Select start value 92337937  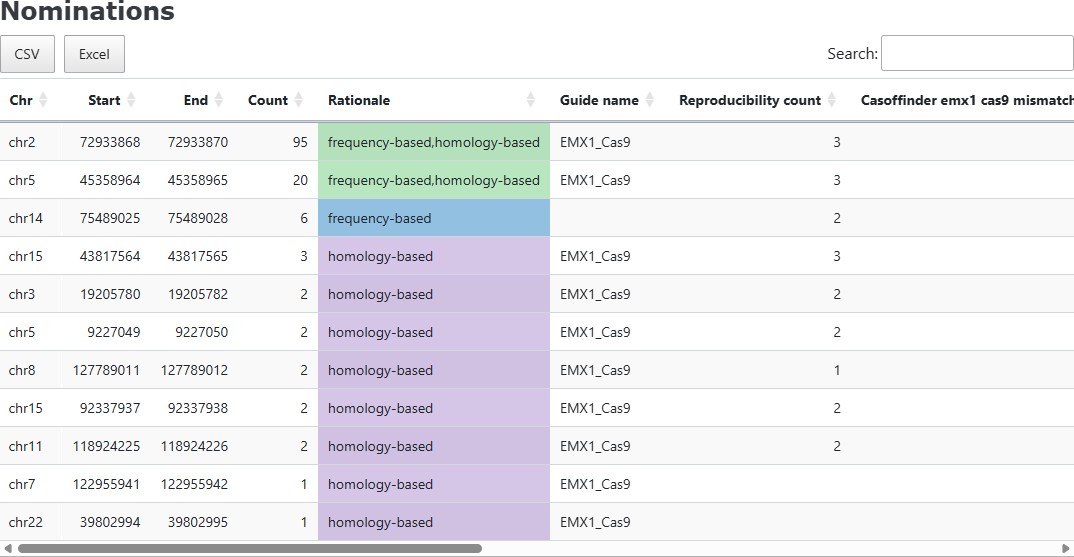[x=110, y=408]
